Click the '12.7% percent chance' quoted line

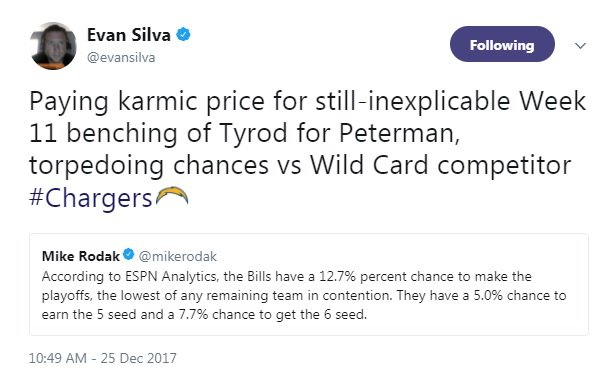(x=287, y=276)
